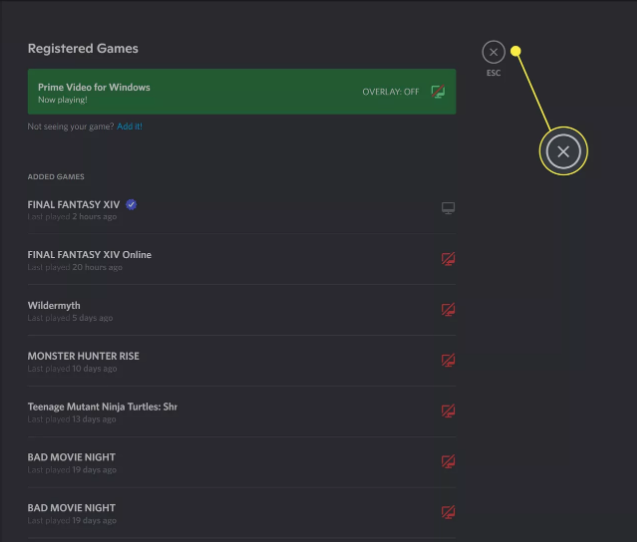Click the enlarged X close callout icon
The height and width of the screenshot is (542, 637).
[x=563, y=151]
